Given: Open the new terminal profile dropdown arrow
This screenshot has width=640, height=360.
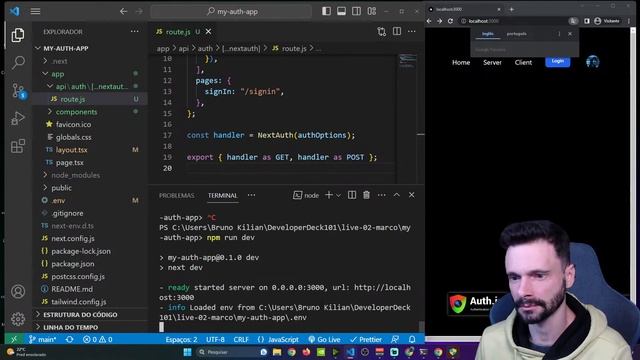Looking at the screenshot, I should click(338, 196).
